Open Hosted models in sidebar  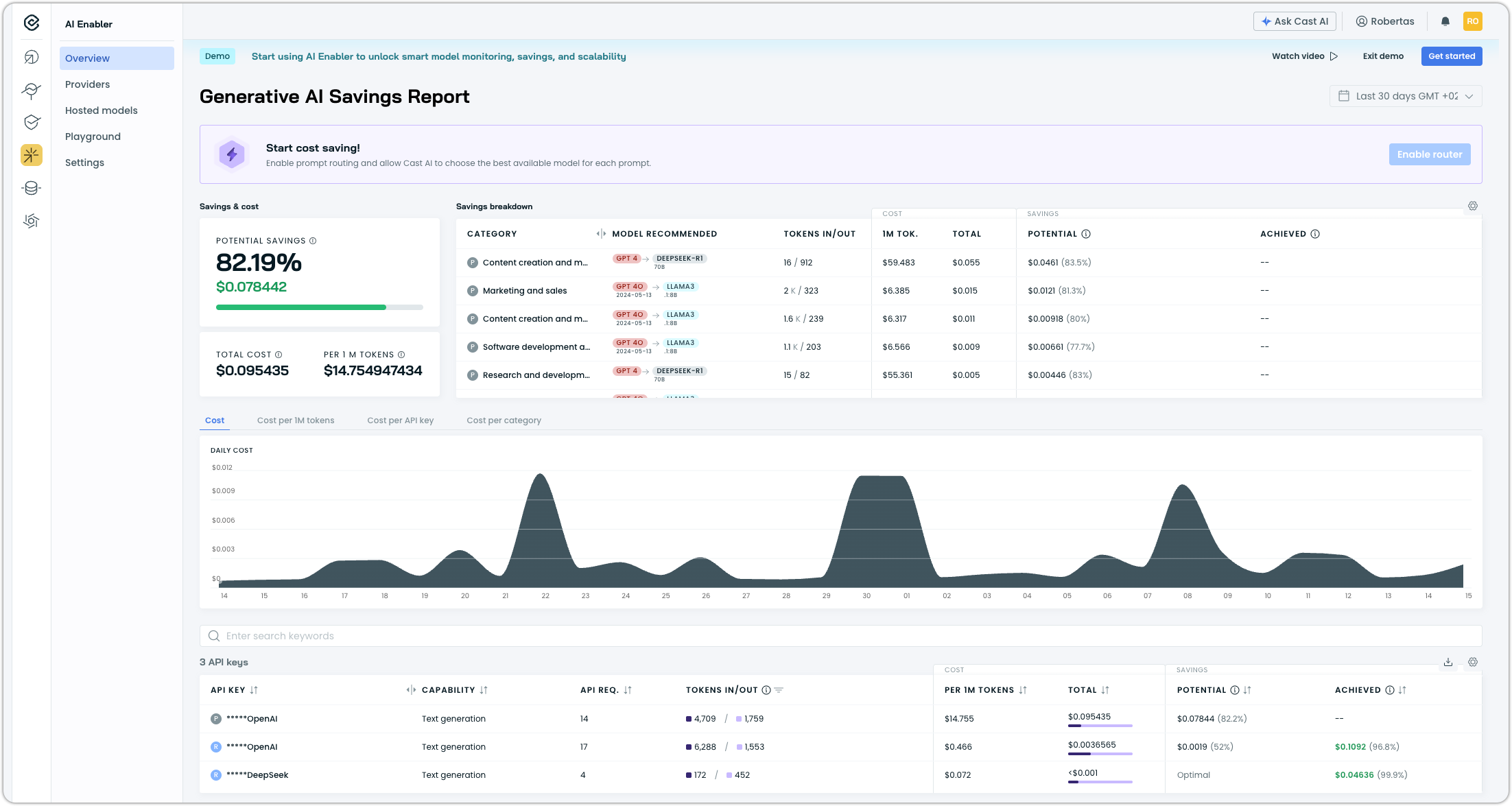pyautogui.click(x=102, y=110)
